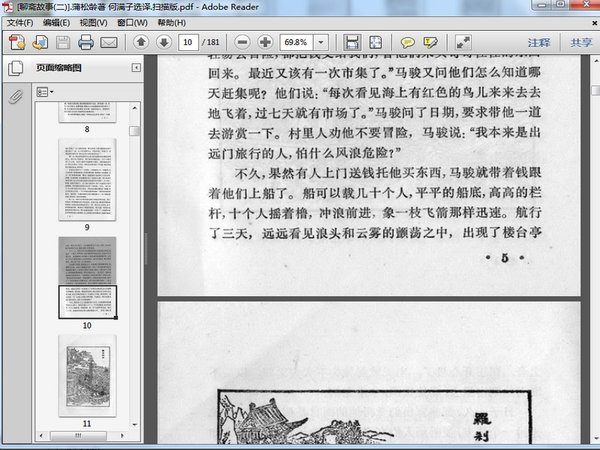Add a sticky note comment
The image size is (600, 450).
[x=407, y=42]
